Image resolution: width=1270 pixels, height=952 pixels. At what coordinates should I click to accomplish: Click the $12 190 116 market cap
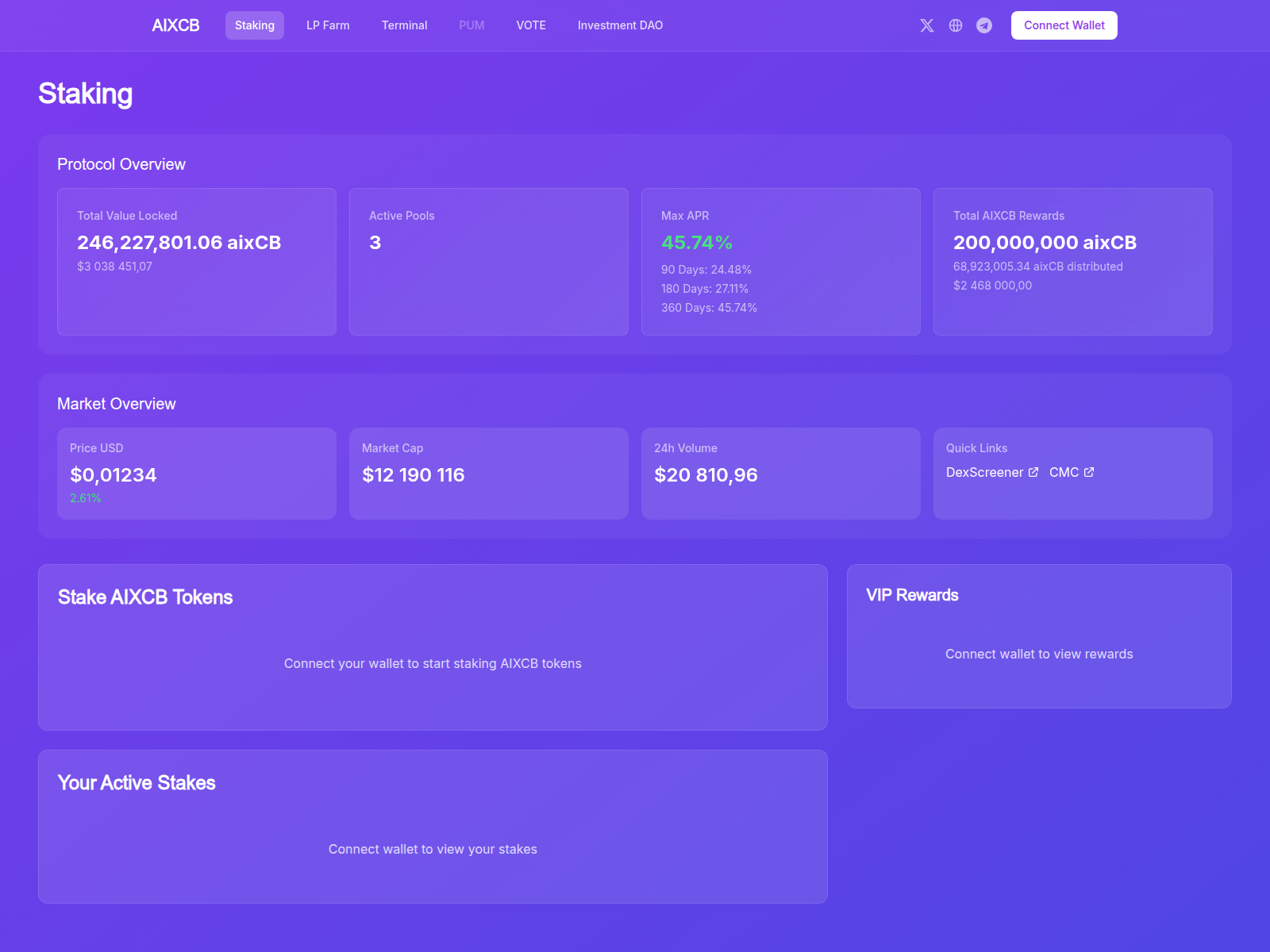point(413,475)
